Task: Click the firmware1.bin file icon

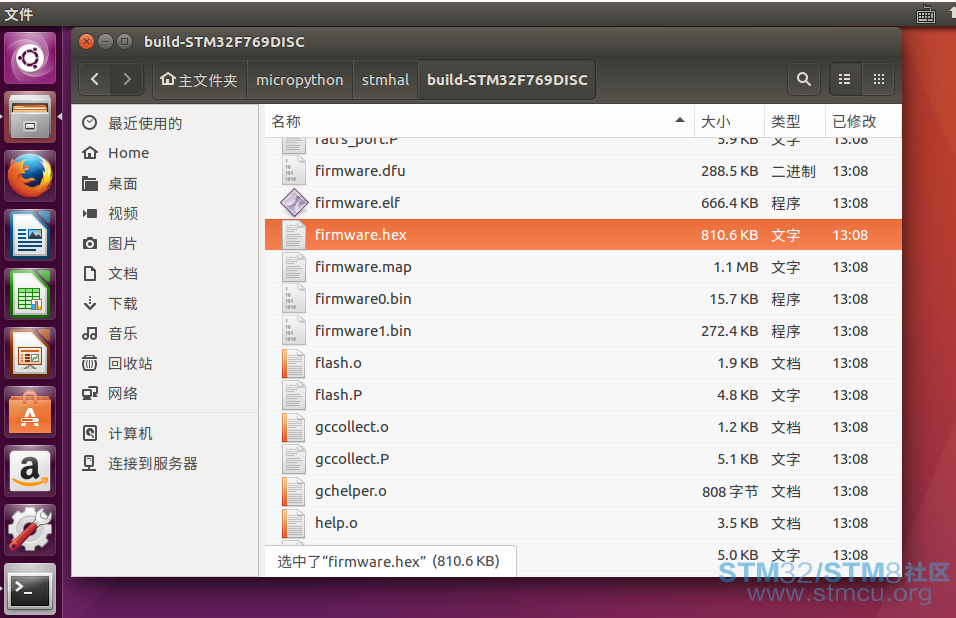Action: point(293,331)
